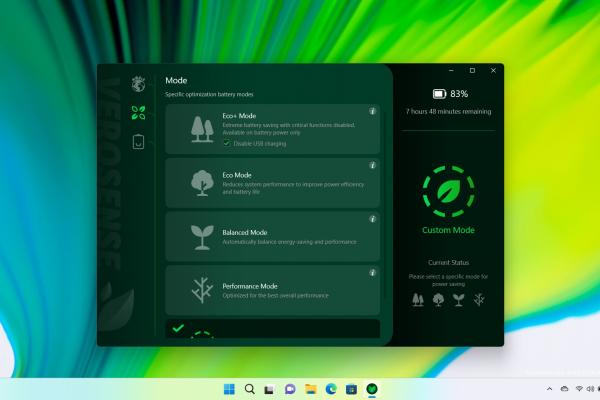This screenshot has height=400, width=600.
Task: Click the Custom Mode label
Action: tap(448, 230)
